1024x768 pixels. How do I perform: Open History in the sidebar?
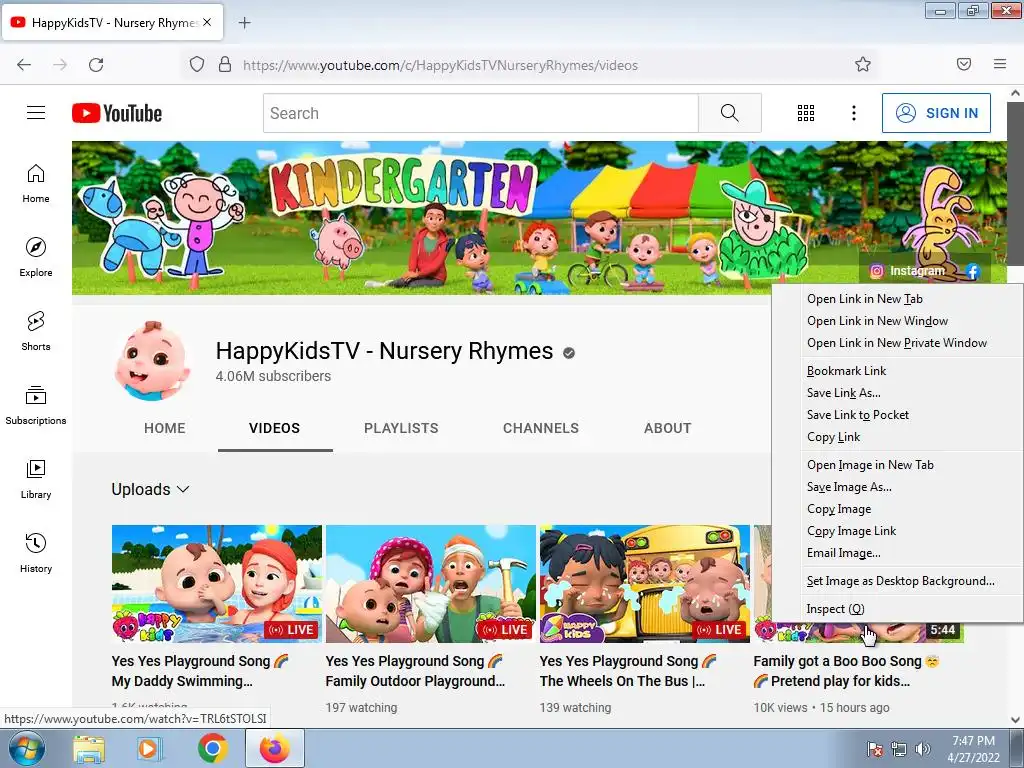pos(36,552)
